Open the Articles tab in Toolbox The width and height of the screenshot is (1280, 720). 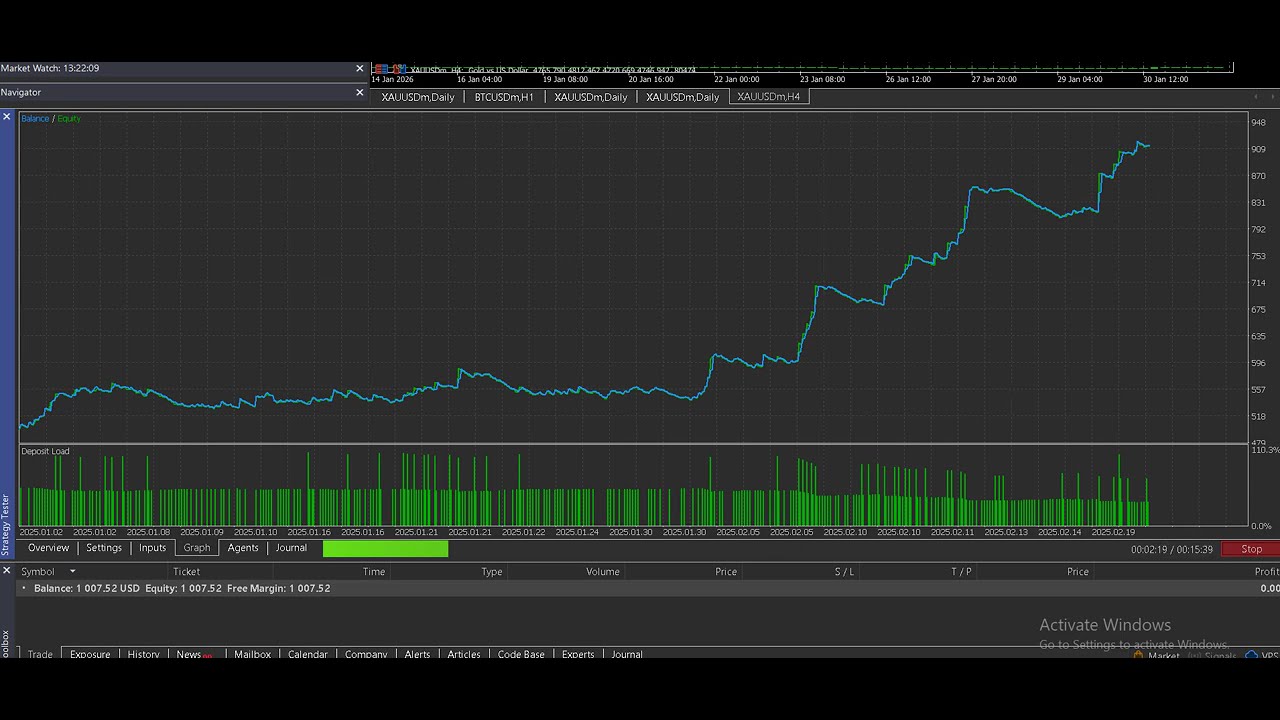tap(464, 654)
